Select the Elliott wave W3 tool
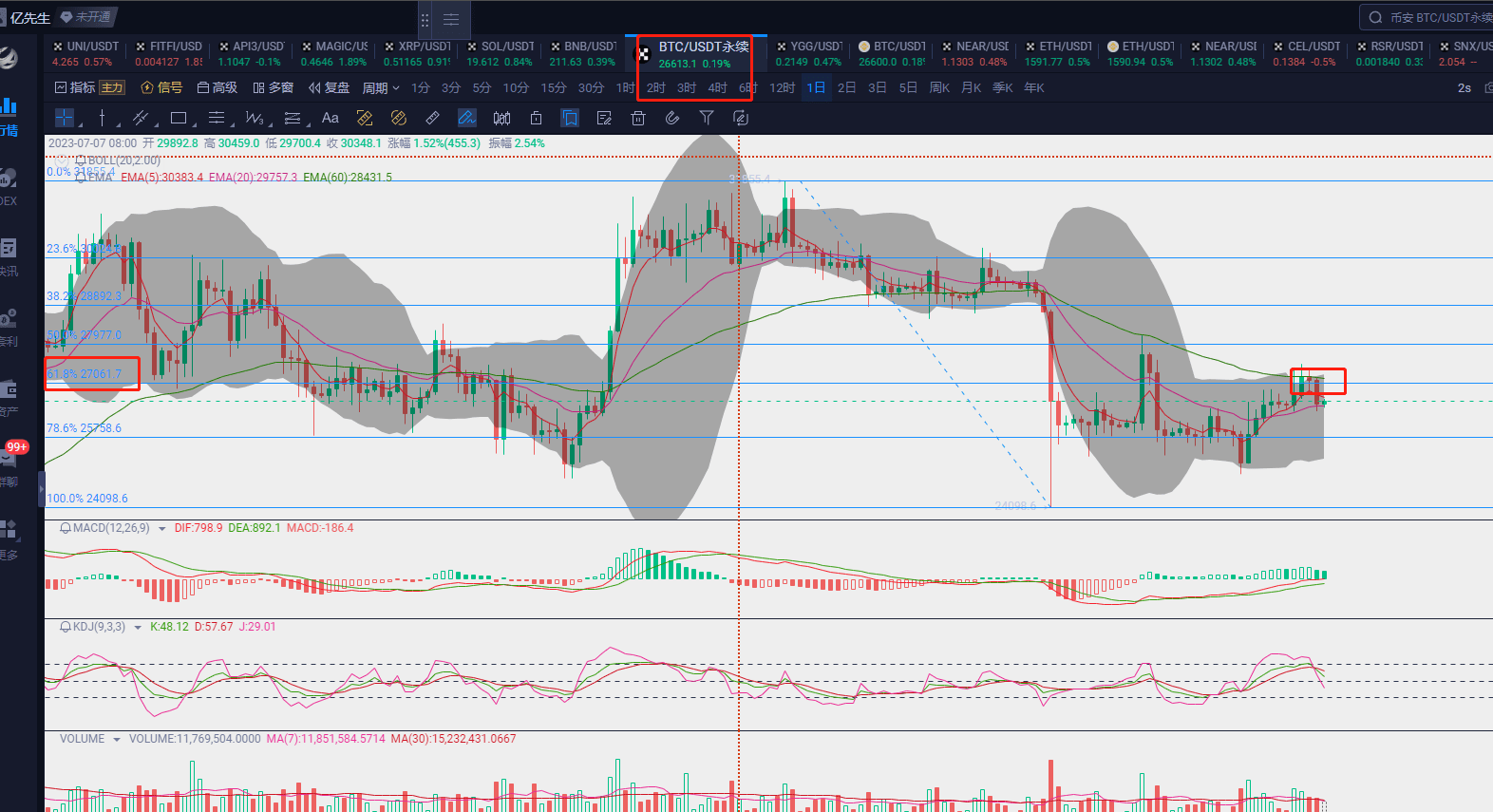Viewport: 1493px width, 812px height. 255,118
